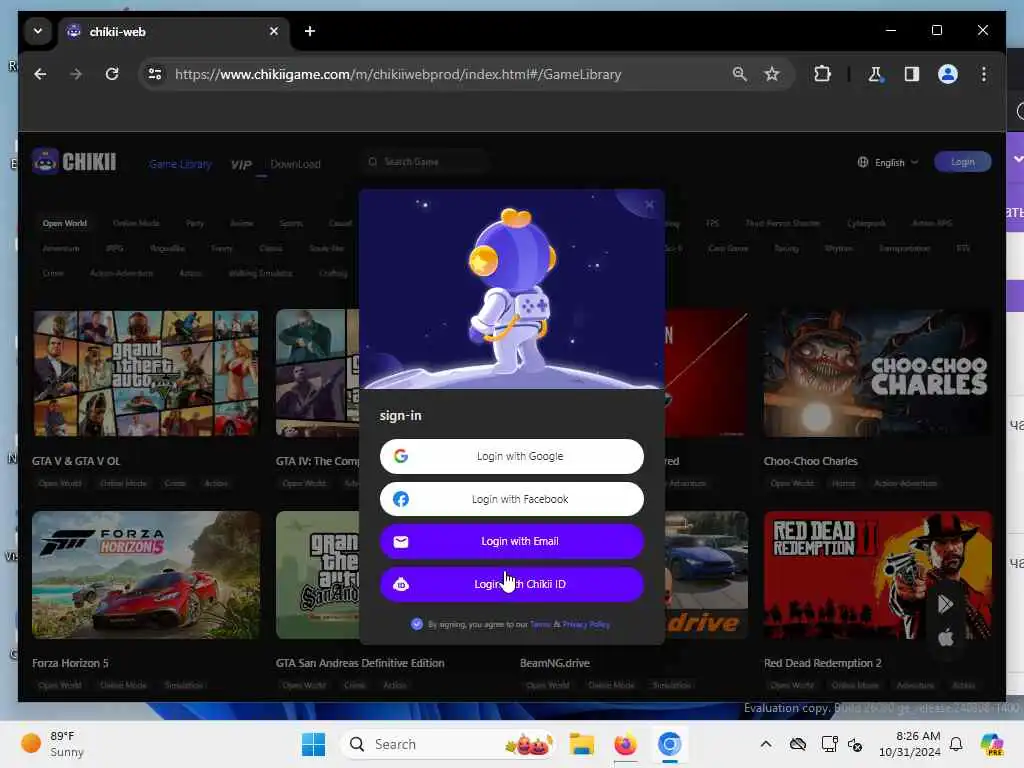Reload the page with refresh icon

(x=112, y=74)
